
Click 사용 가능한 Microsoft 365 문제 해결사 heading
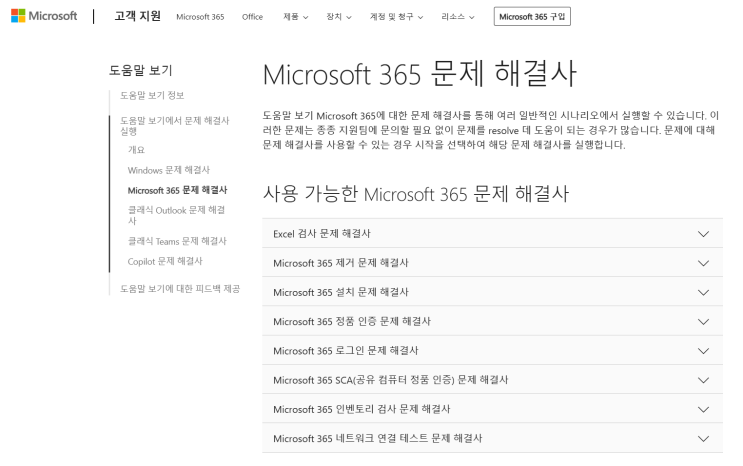[416, 194]
